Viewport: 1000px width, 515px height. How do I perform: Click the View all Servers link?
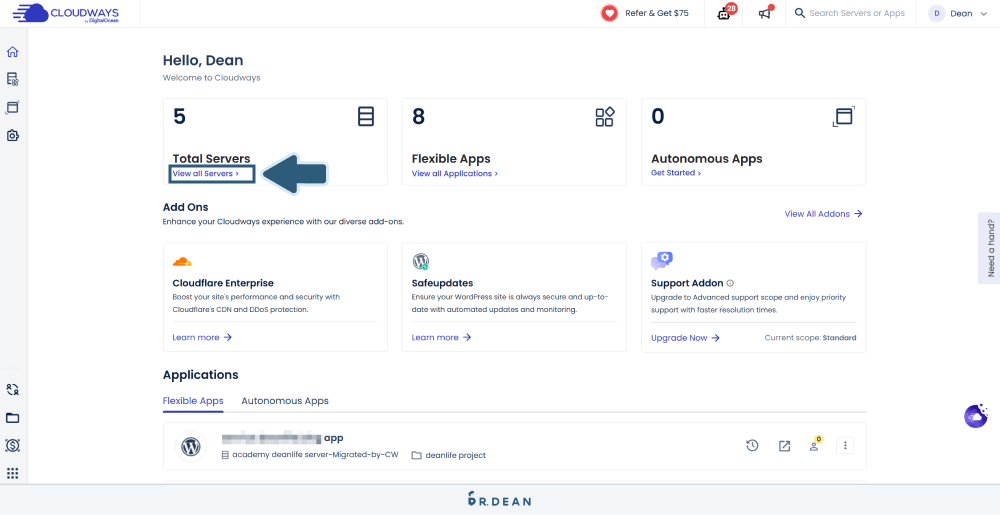pyautogui.click(x=205, y=174)
